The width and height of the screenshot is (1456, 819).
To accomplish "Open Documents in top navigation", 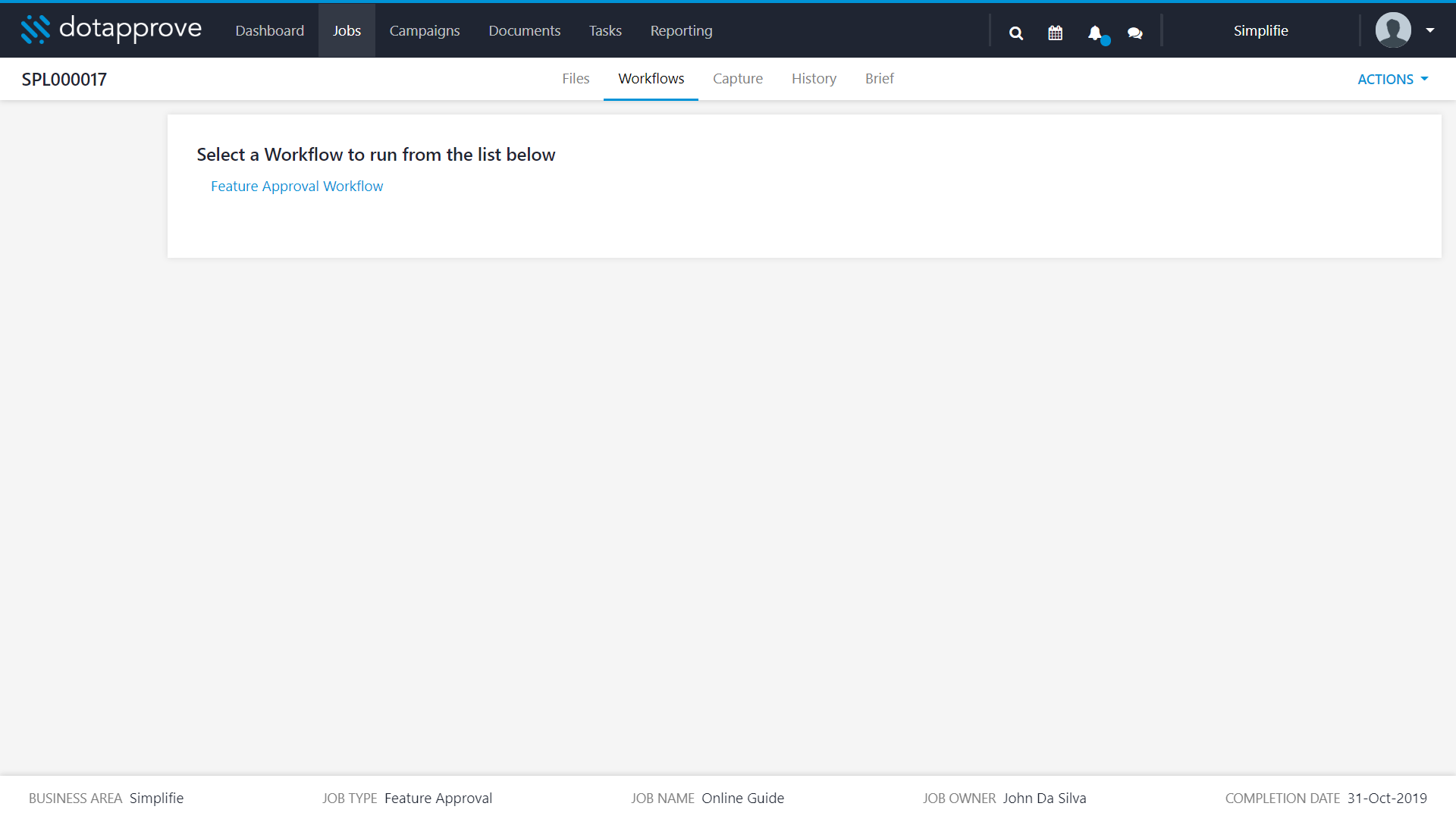I will 525,30.
